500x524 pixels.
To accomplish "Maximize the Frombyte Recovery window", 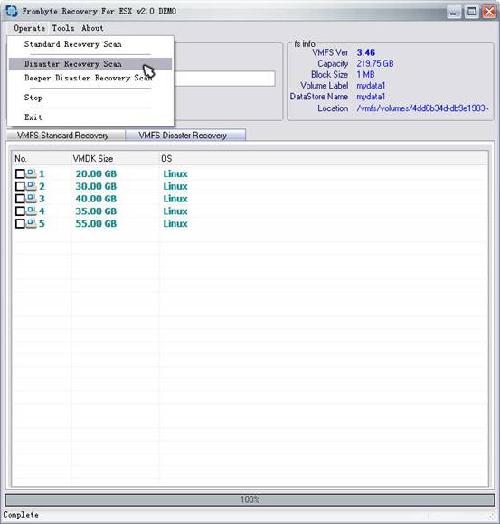I will (472, 12).
